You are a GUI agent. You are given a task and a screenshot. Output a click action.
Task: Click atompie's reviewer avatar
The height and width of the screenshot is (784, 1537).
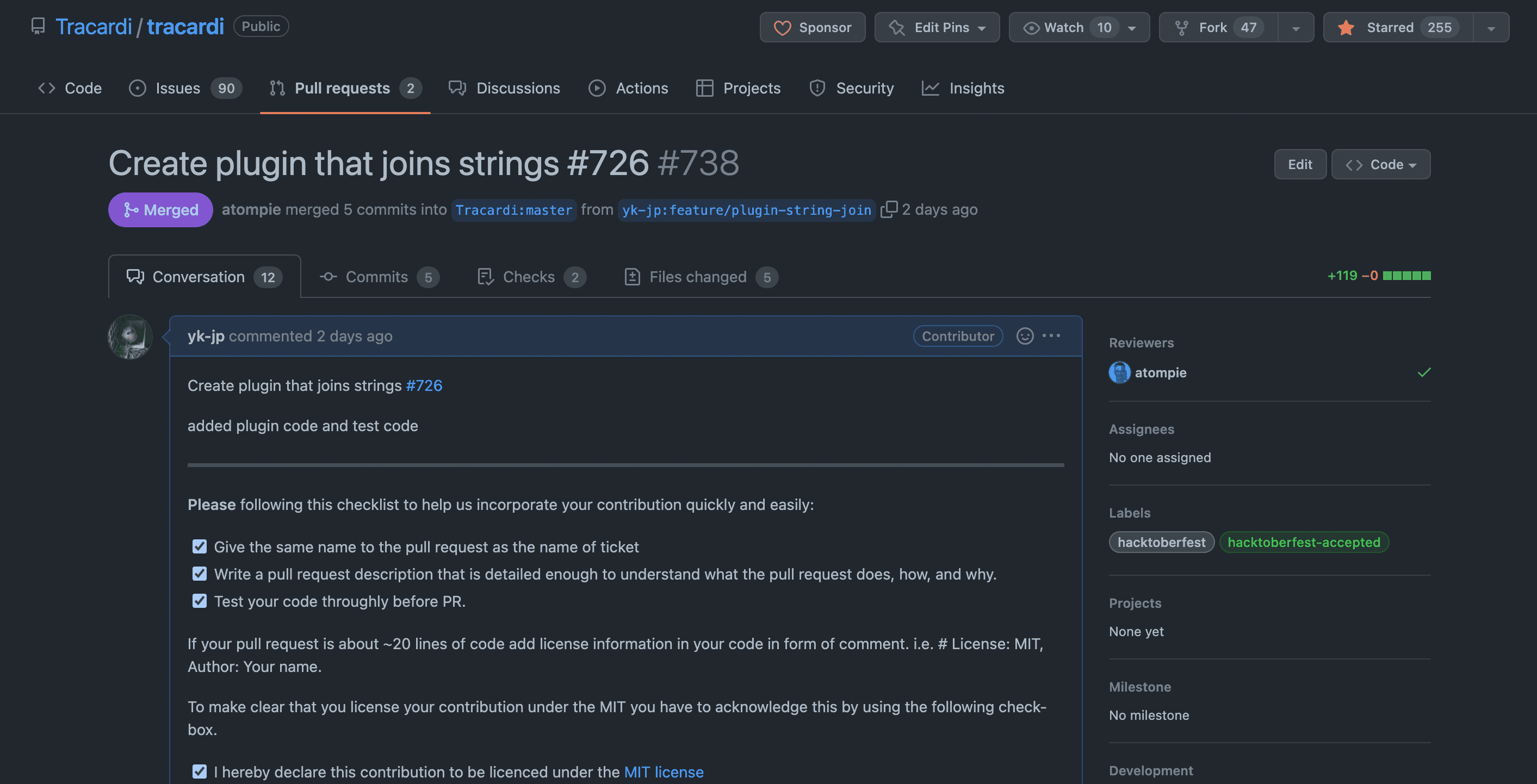tap(1119, 372)
